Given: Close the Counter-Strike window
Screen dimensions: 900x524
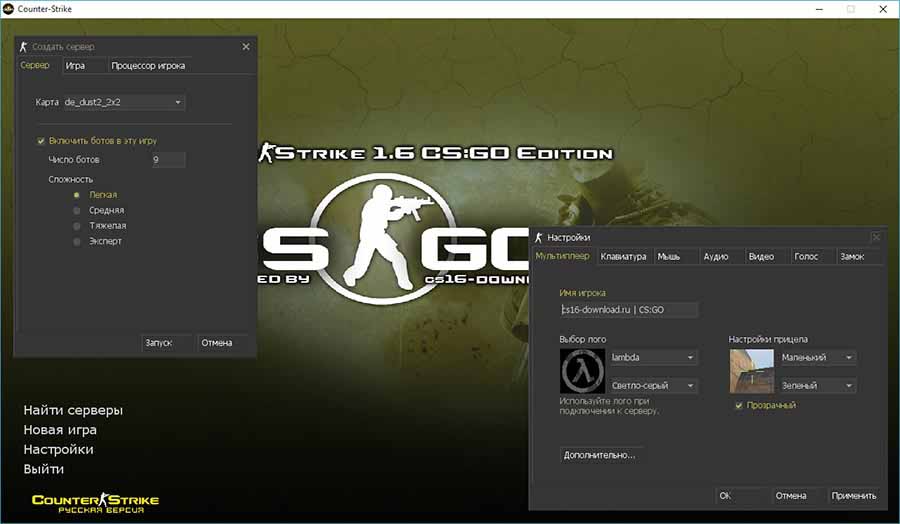Looking at the screenshot, I should (883, 9).
